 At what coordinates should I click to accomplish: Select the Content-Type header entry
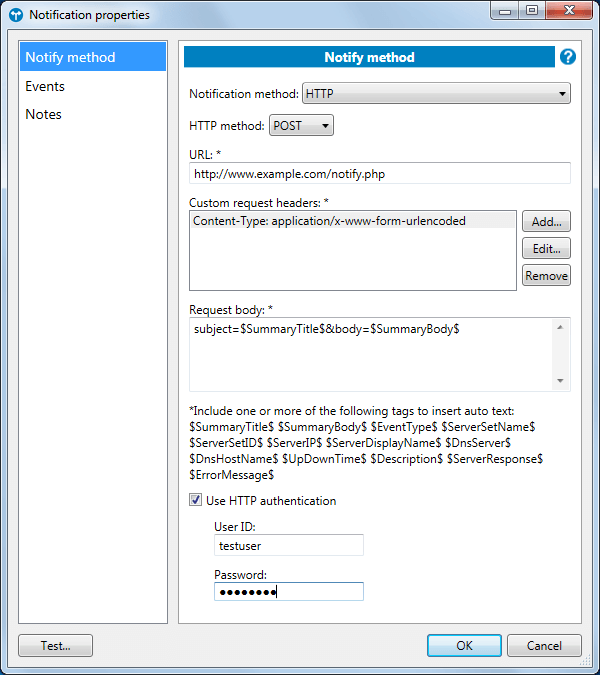(x=330, y=221)
